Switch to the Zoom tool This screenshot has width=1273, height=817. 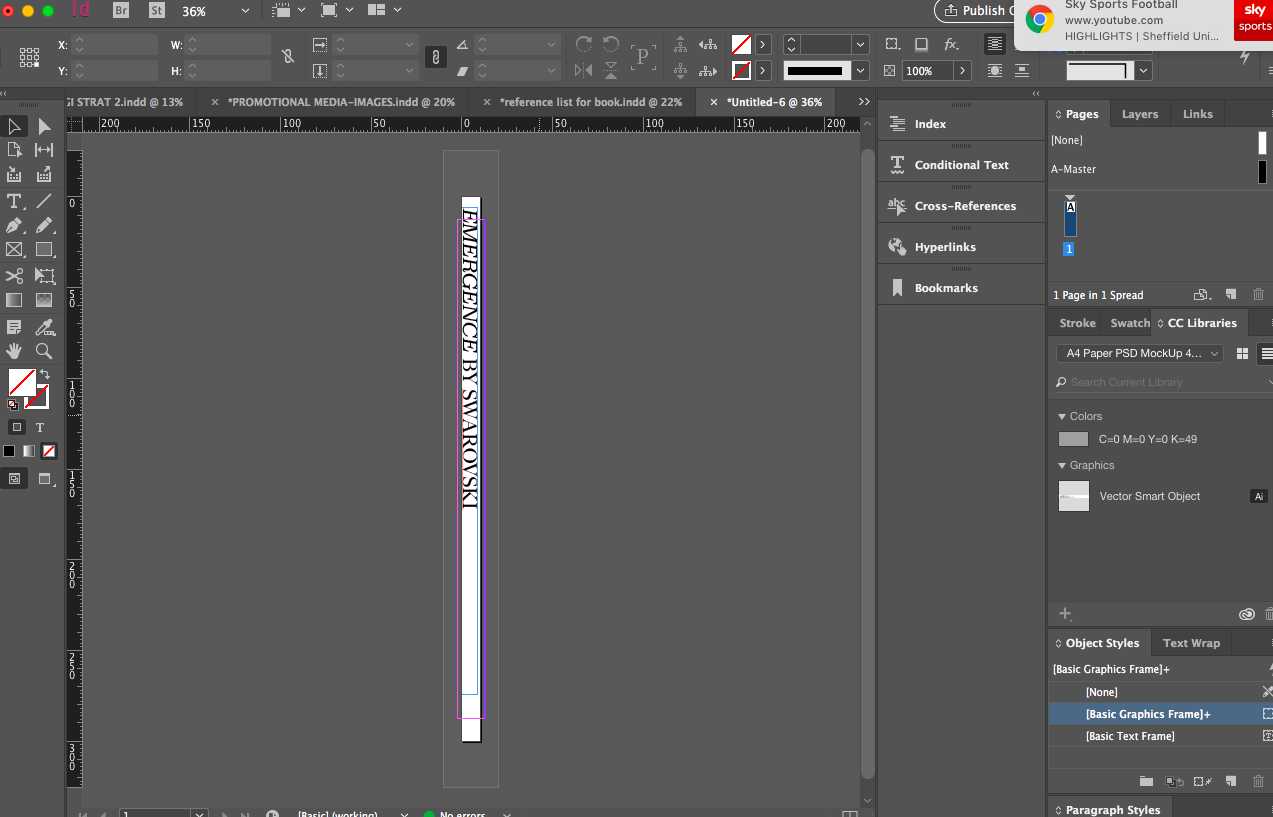[x=44, y=351]
